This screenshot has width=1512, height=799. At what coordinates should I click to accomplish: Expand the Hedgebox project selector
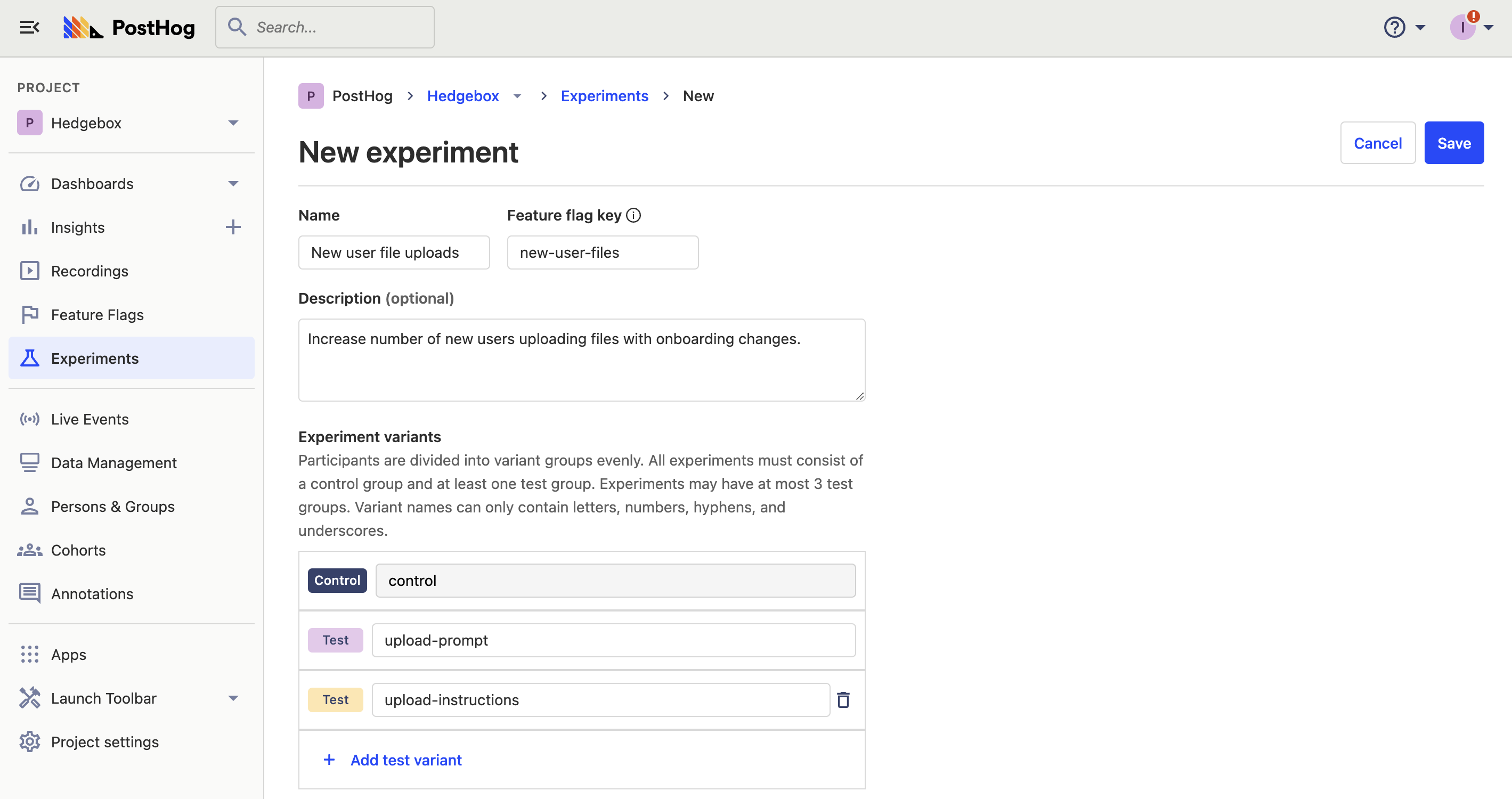(x=233, y=123)
